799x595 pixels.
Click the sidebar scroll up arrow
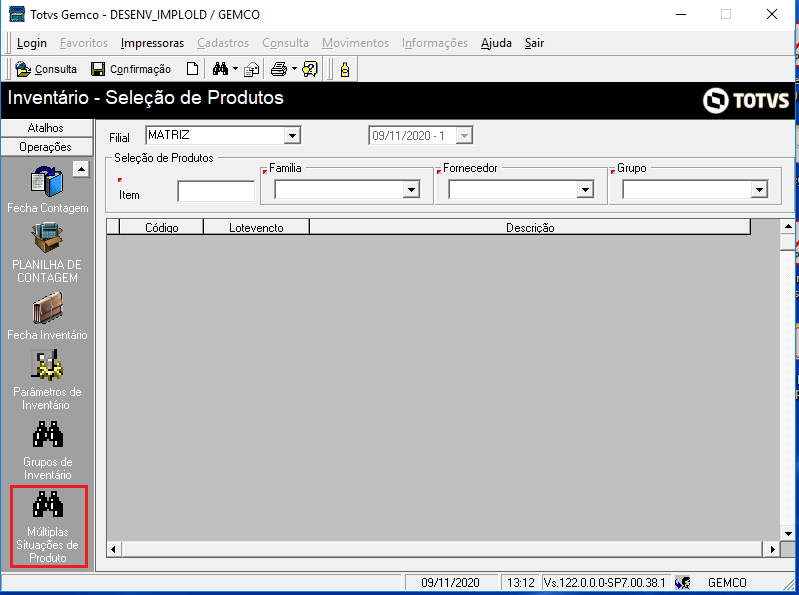tap(81, 169)
